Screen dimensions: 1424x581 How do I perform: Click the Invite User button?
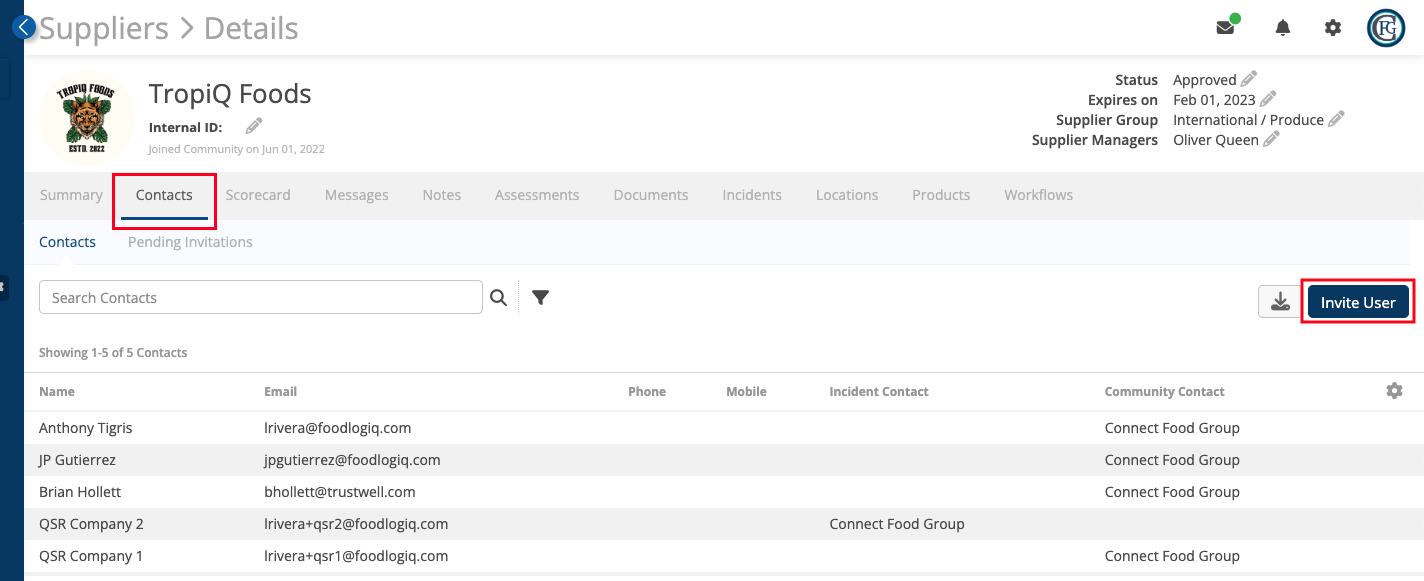(1358, 302)
